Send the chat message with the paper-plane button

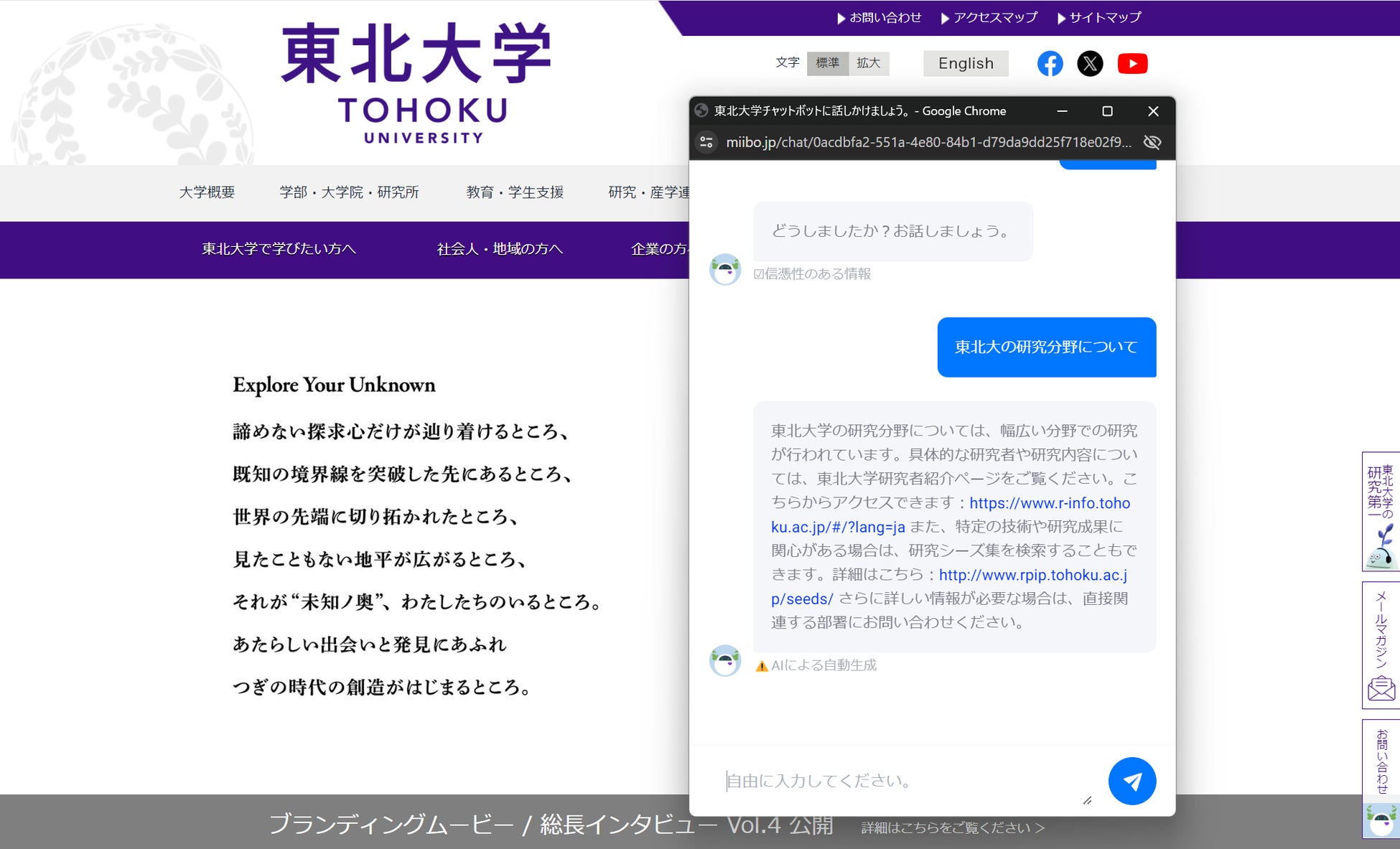tap(1131, 781)
